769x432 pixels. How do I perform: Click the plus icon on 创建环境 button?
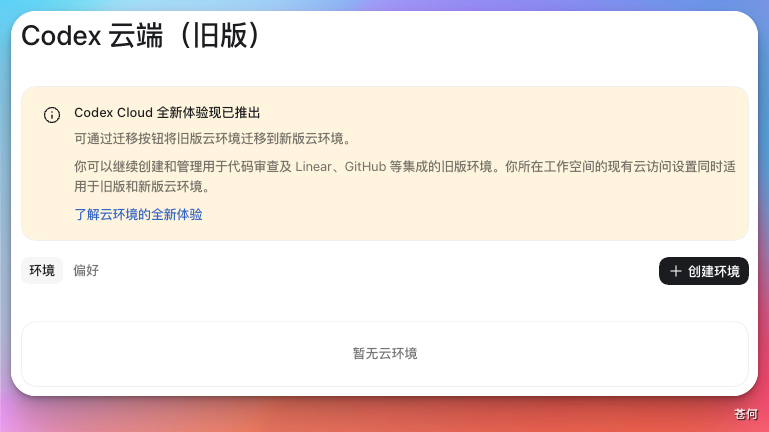click(676, 271)
